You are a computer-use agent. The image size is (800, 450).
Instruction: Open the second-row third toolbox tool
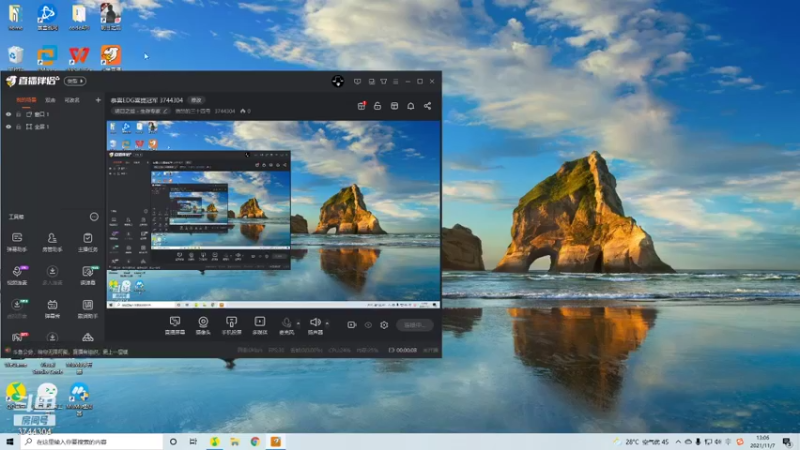pos(88,276)
